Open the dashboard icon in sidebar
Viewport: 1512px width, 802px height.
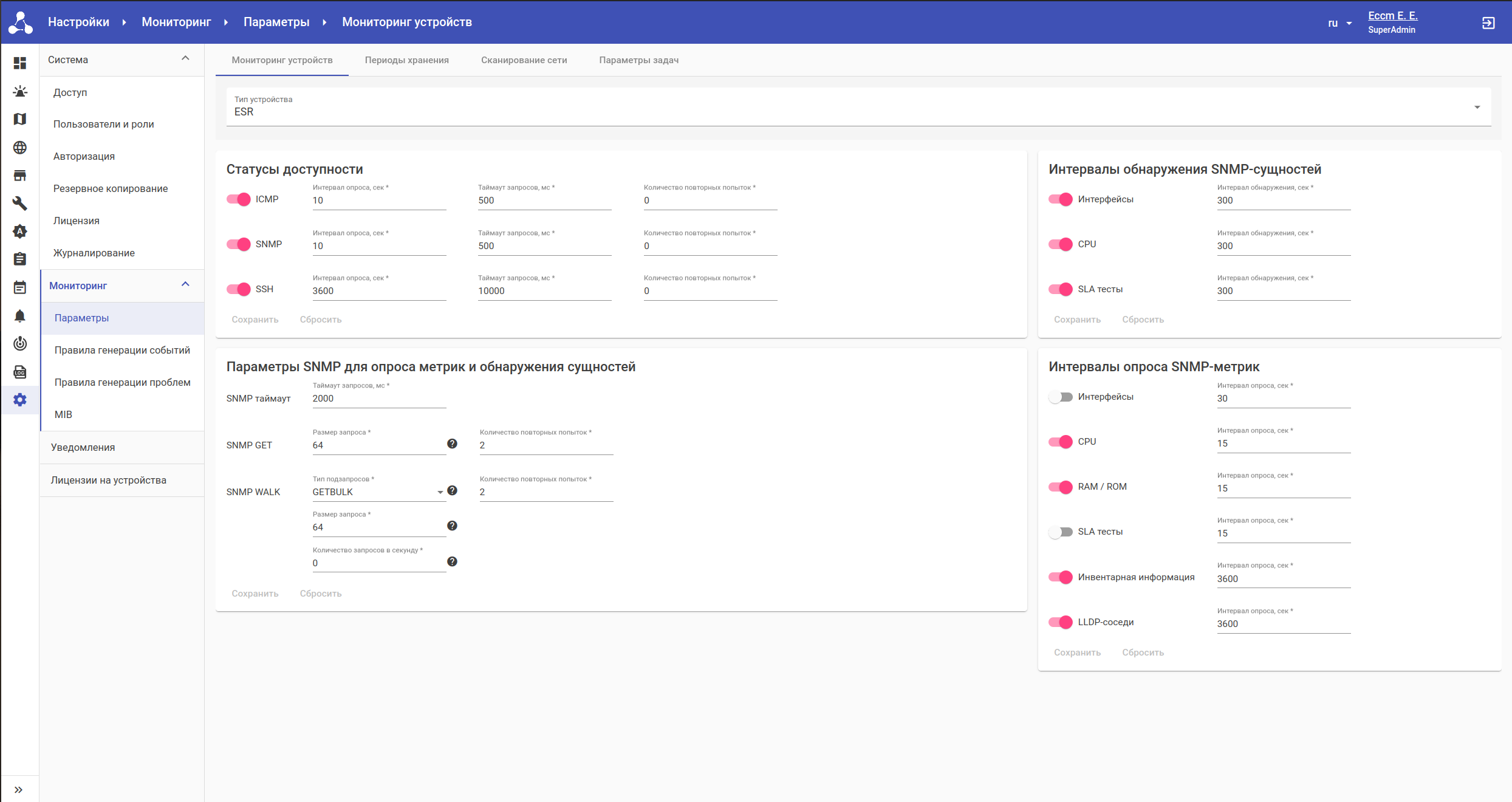coord(20,63)
